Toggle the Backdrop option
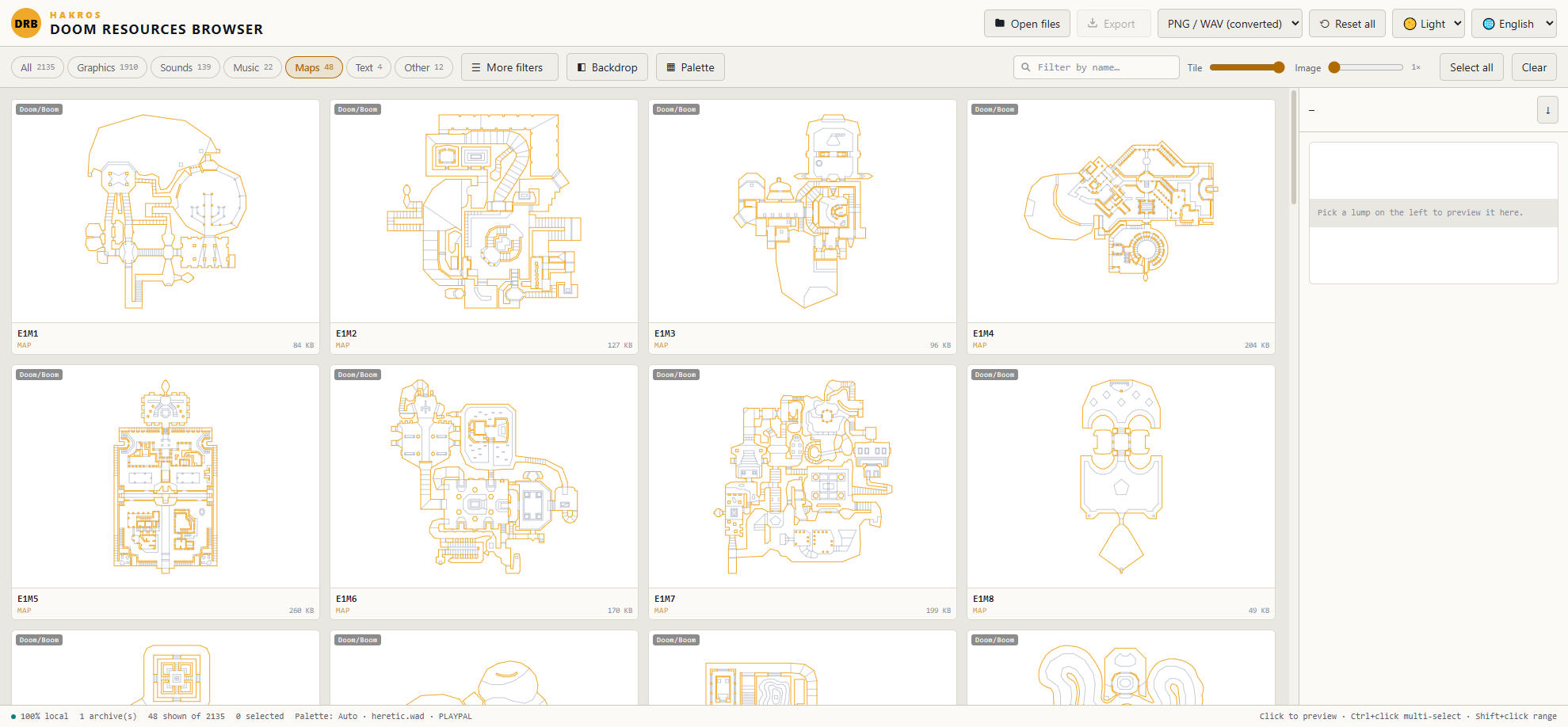Screen dimensions: 1568x727 608,67
